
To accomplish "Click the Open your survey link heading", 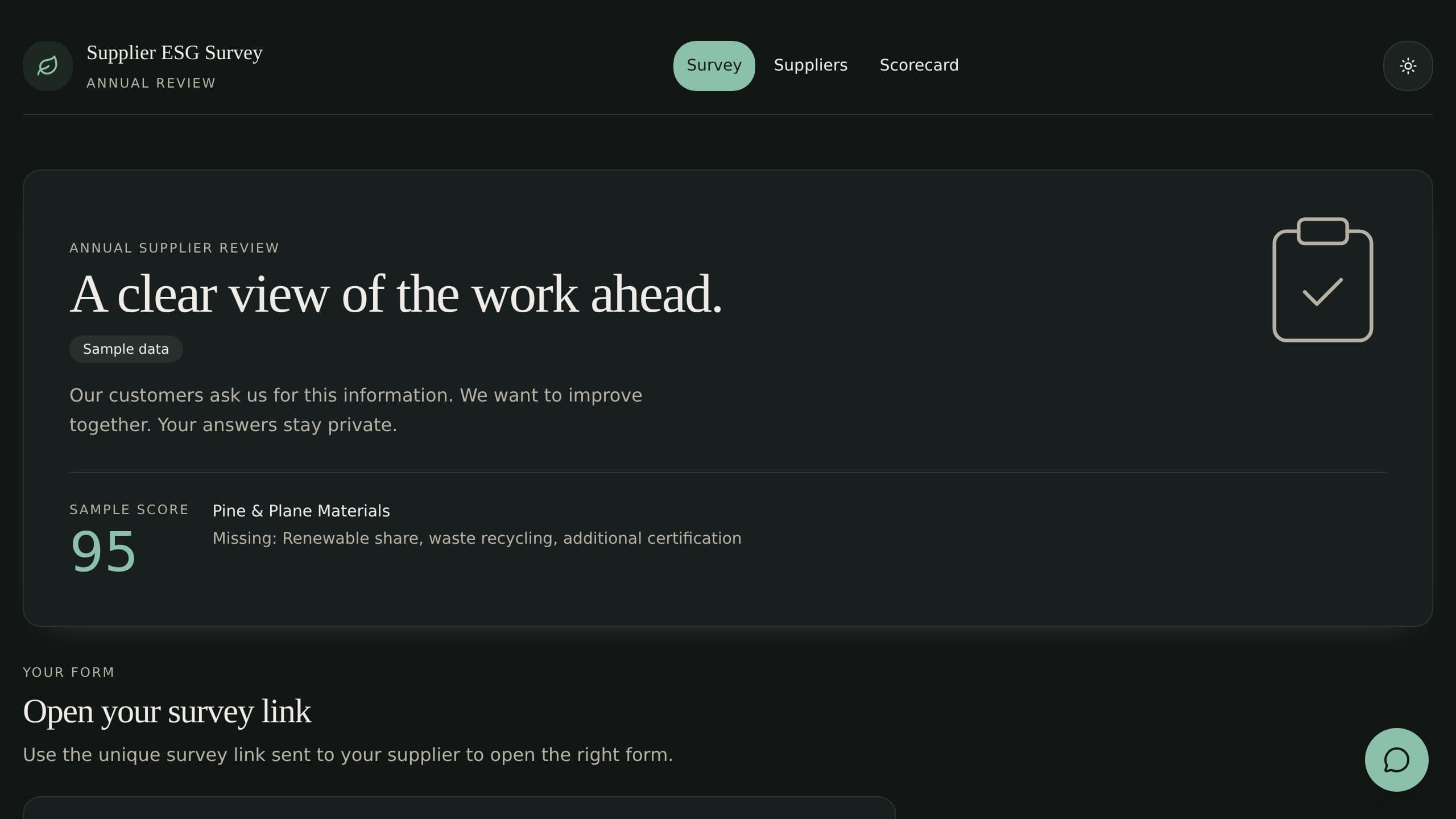I will pos(167,712).
